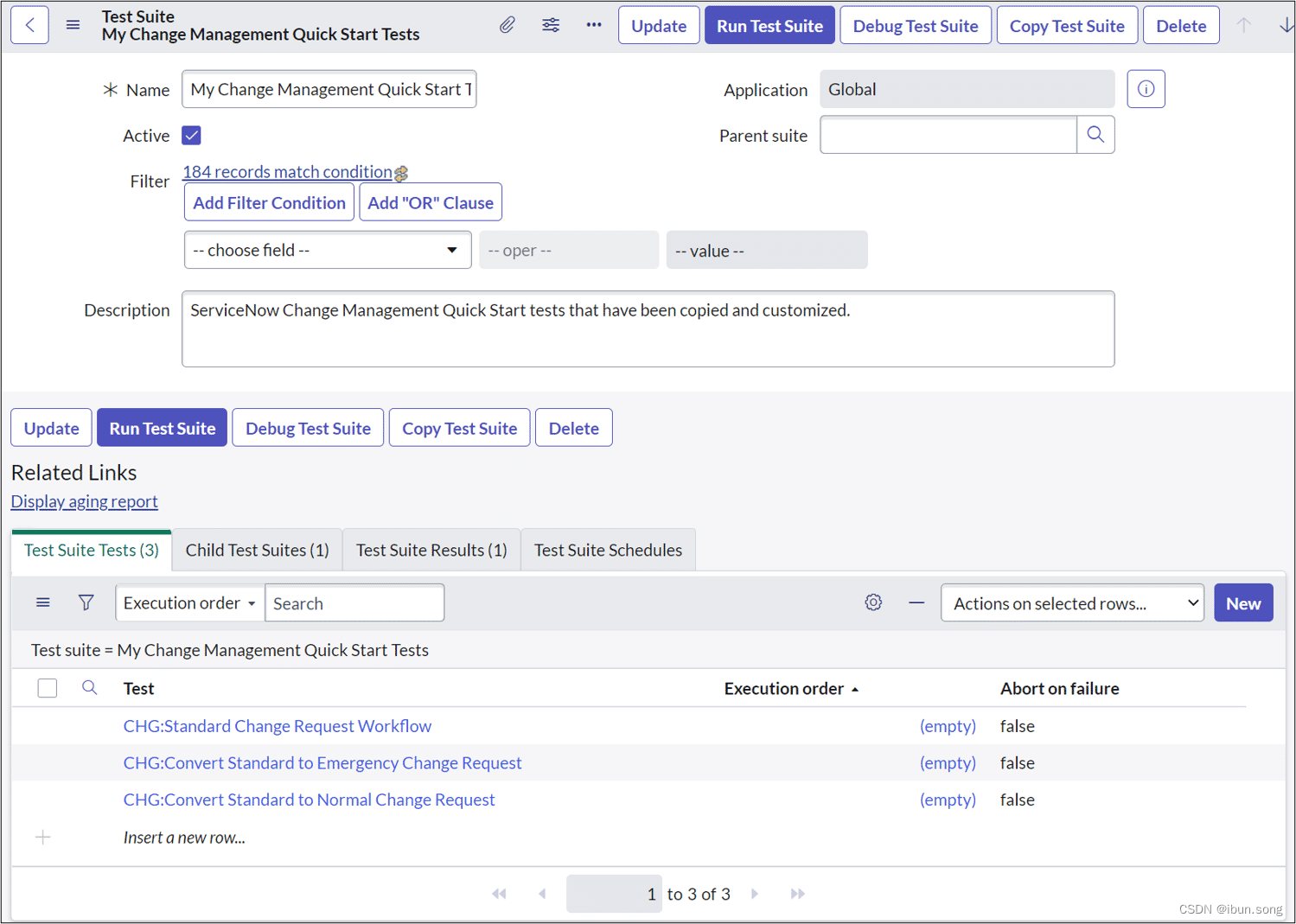1296x924 pixels.
Task: Click the Name input field
Action: point(329,89)
